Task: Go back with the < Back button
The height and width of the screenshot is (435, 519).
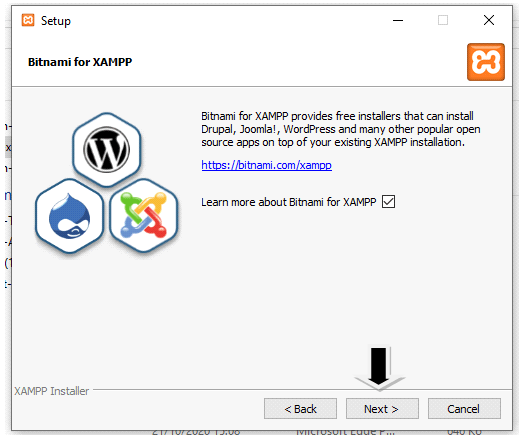Action: pos(300,408)
